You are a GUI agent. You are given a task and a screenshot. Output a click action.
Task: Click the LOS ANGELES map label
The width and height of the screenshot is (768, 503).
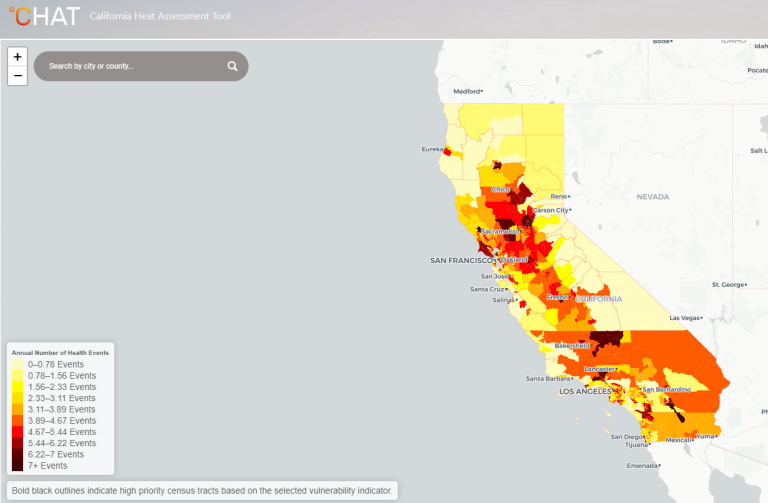coord(585,391)
